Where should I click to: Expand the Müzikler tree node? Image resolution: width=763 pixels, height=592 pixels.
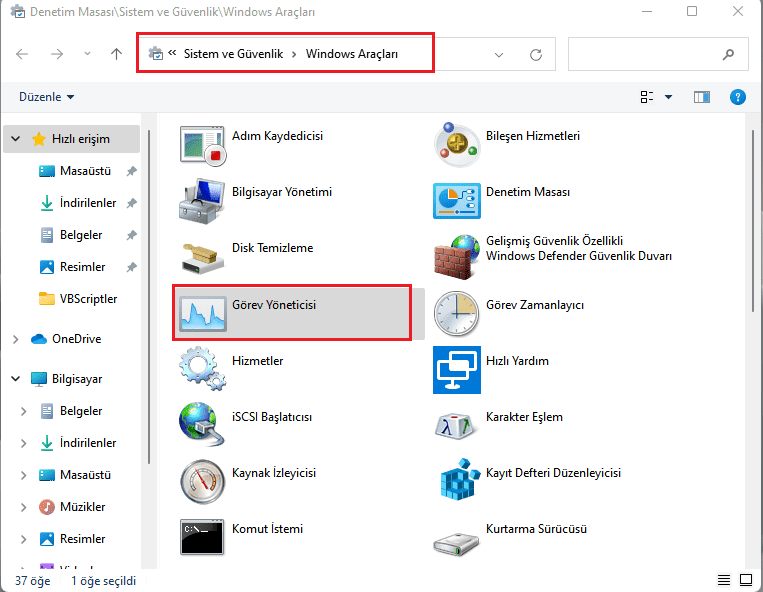[x=23, y=507]
